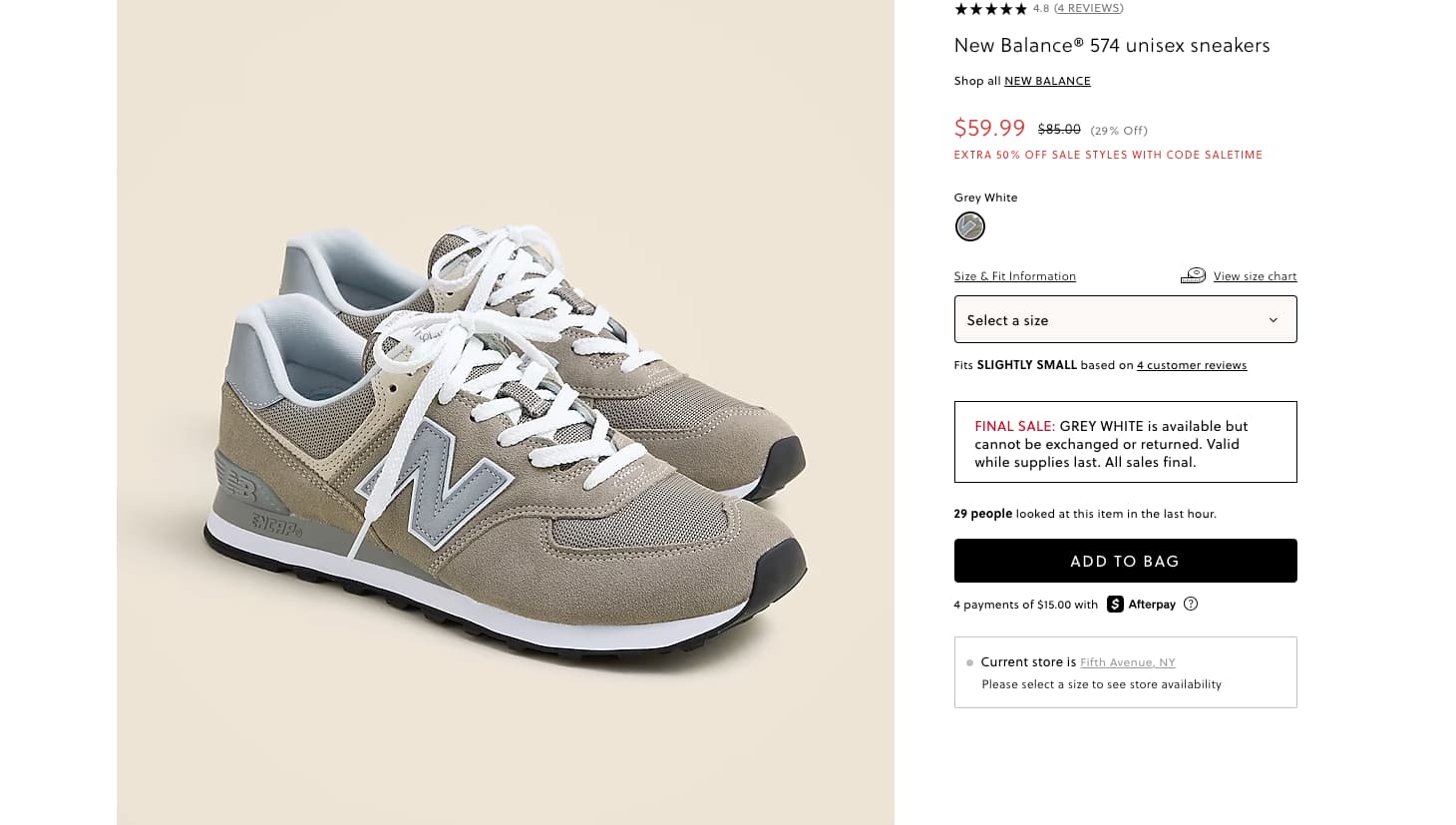The width and height of the screenshot is (1456, 825).
Task: Click the Afterpay question mark help icon
Action: (1190, 604)
